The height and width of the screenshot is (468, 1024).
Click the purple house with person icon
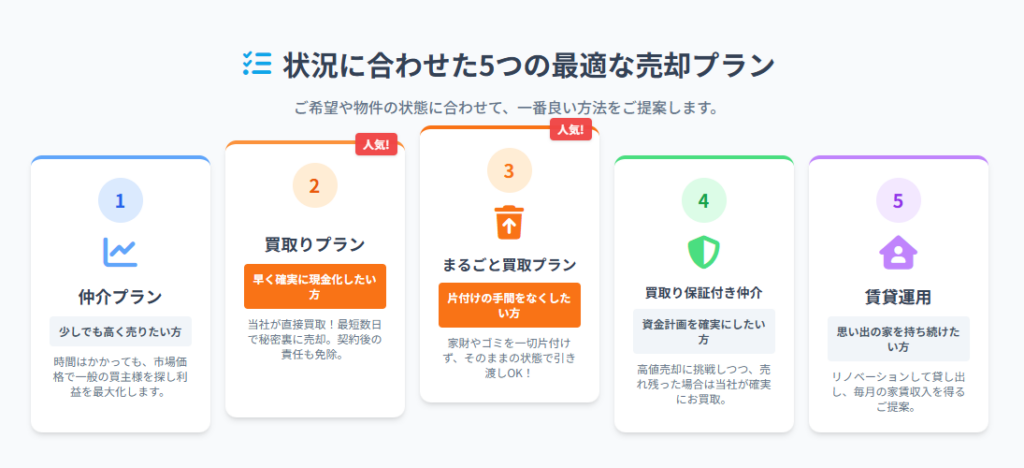pyautogui.click(x=898, y=252)
